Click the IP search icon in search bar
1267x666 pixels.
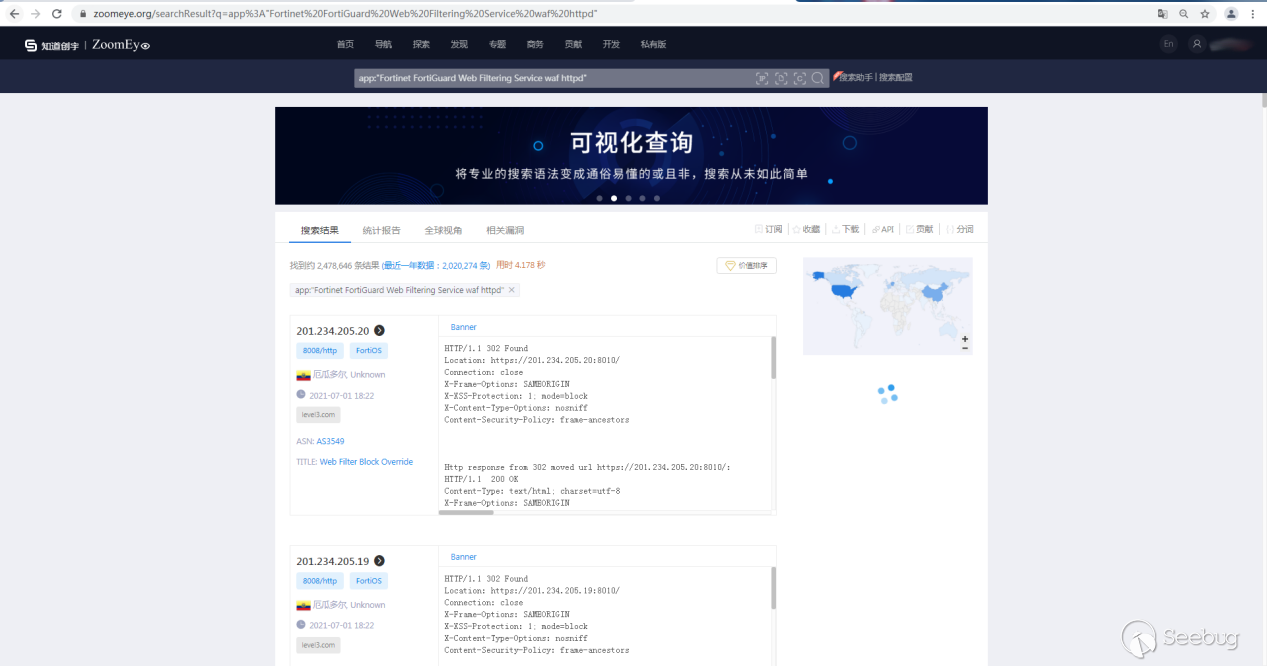point(762,78)
